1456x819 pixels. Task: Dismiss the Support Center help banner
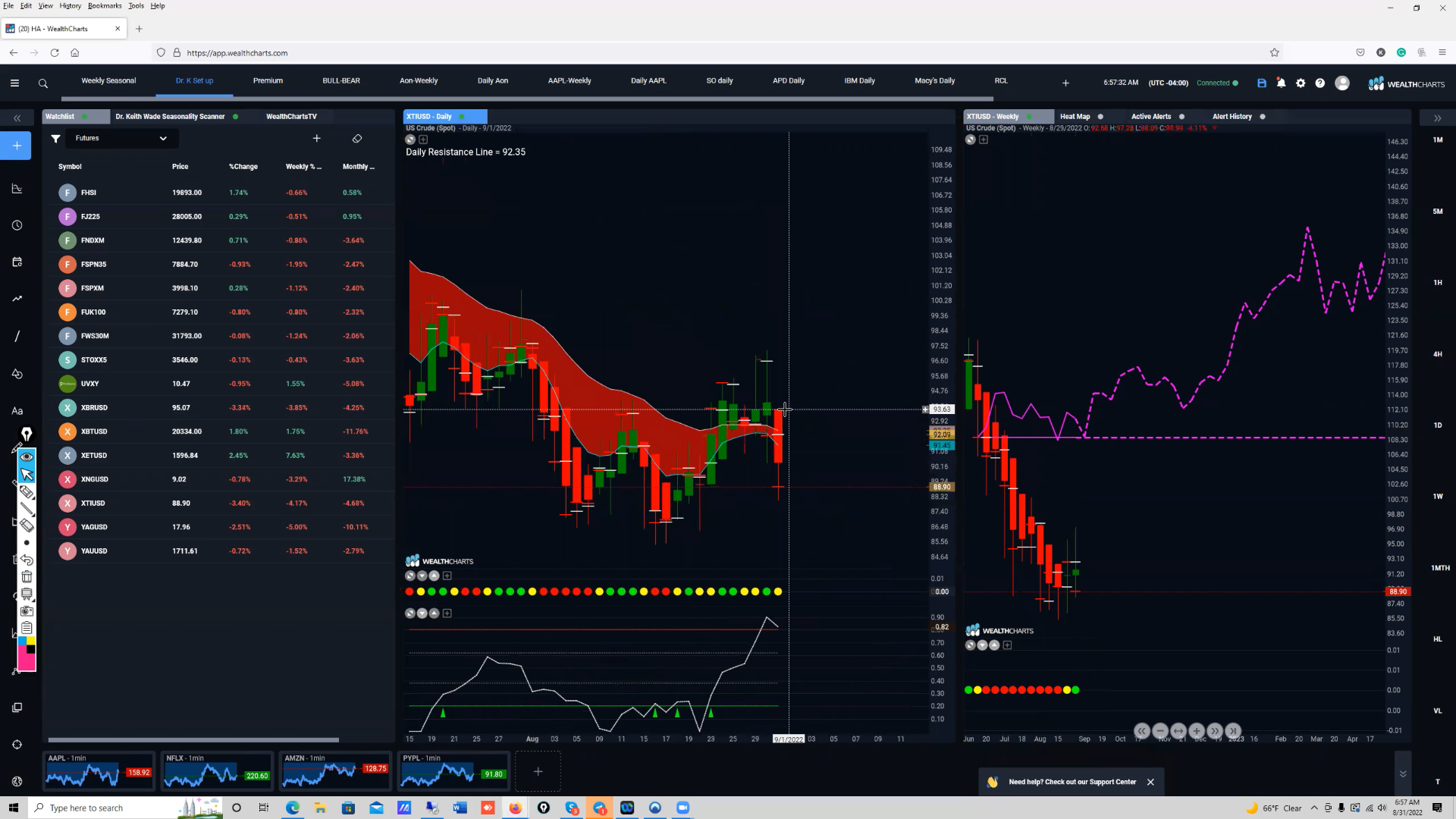1150,782
